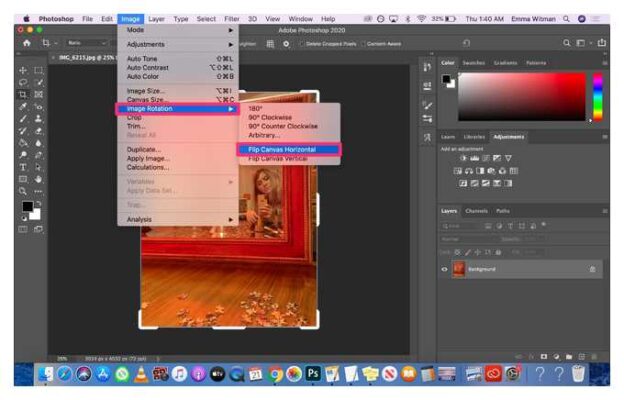Click the Straighten button in options bar
624x400 pixels.
[x=248, y=44]
